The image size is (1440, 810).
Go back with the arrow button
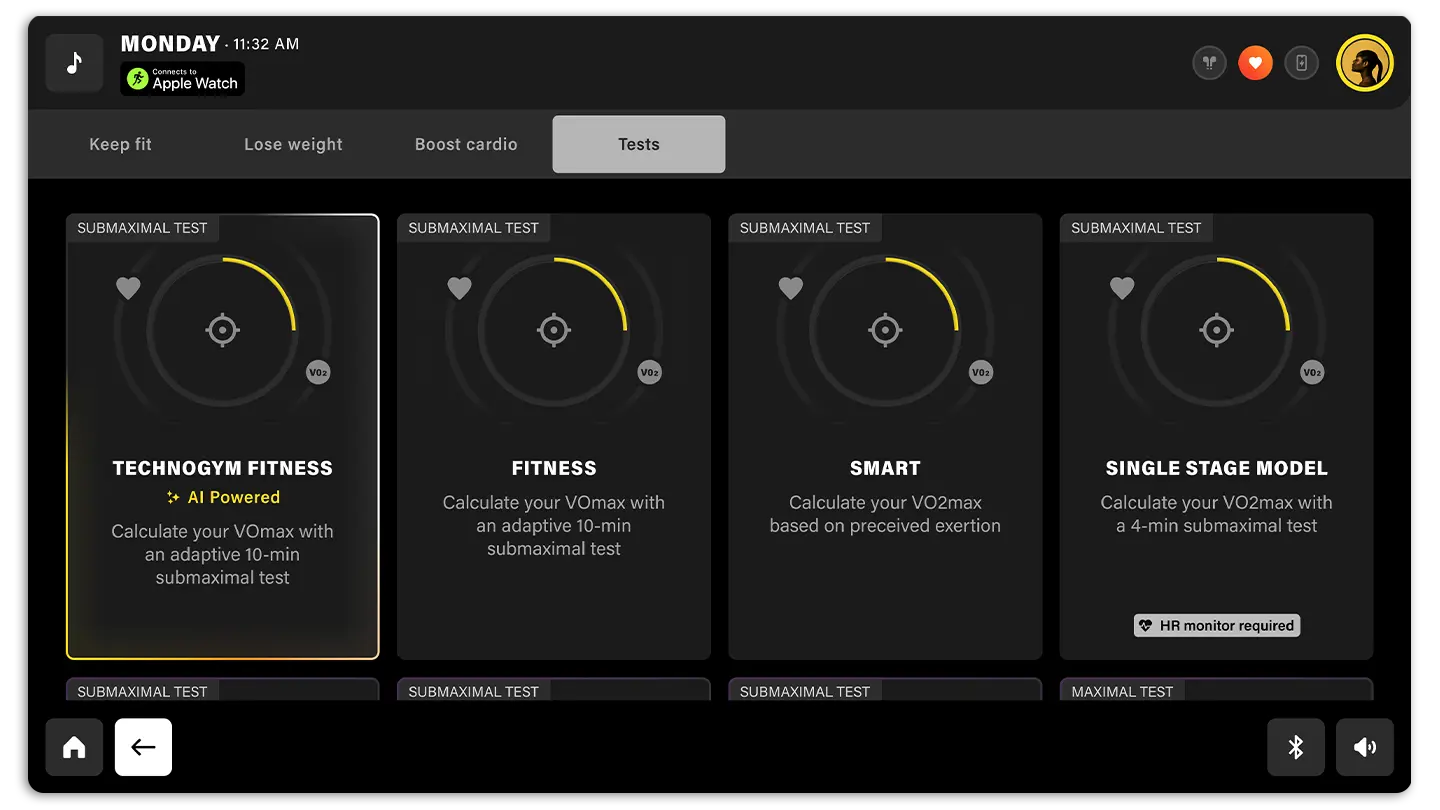143,747
